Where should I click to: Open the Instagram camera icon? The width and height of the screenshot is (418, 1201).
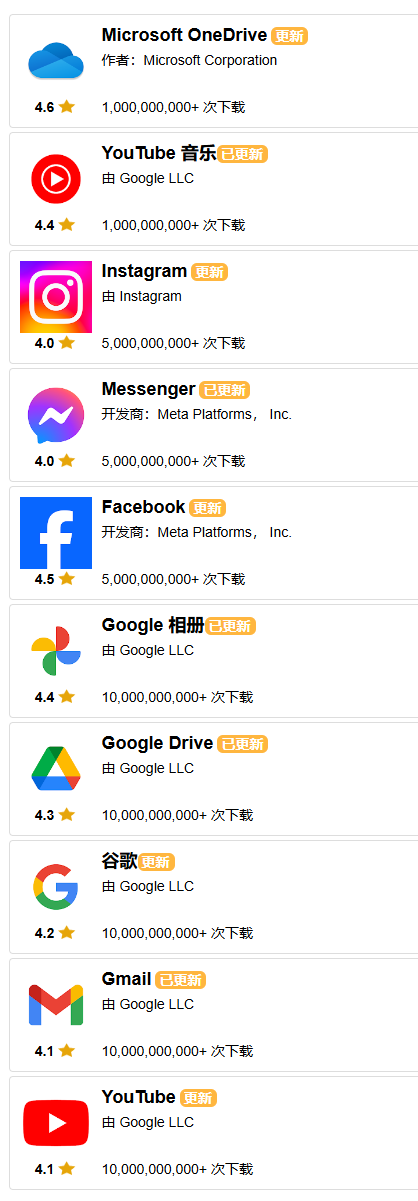pyautogui.click(x=56, y=297)
